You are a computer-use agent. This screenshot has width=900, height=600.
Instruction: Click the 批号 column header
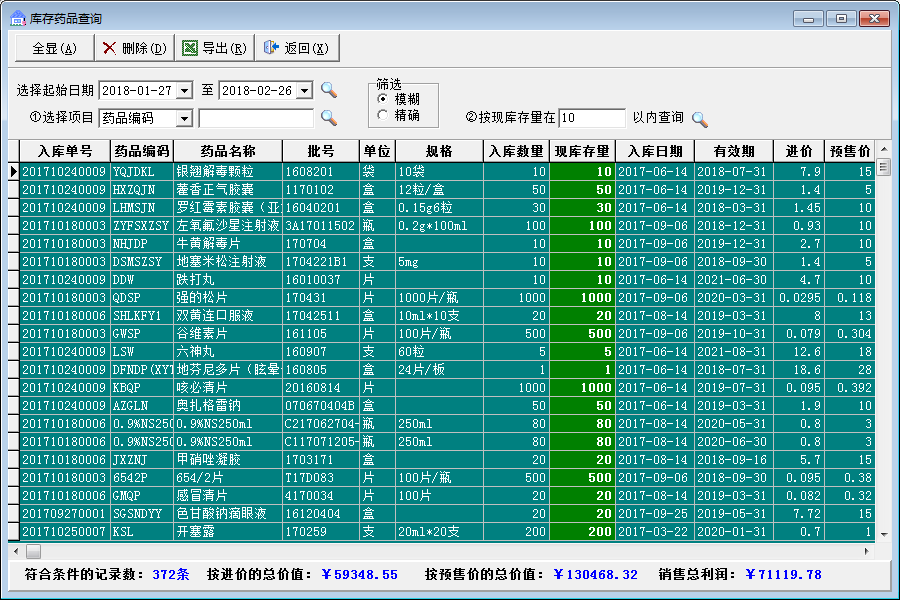point(321,151)
